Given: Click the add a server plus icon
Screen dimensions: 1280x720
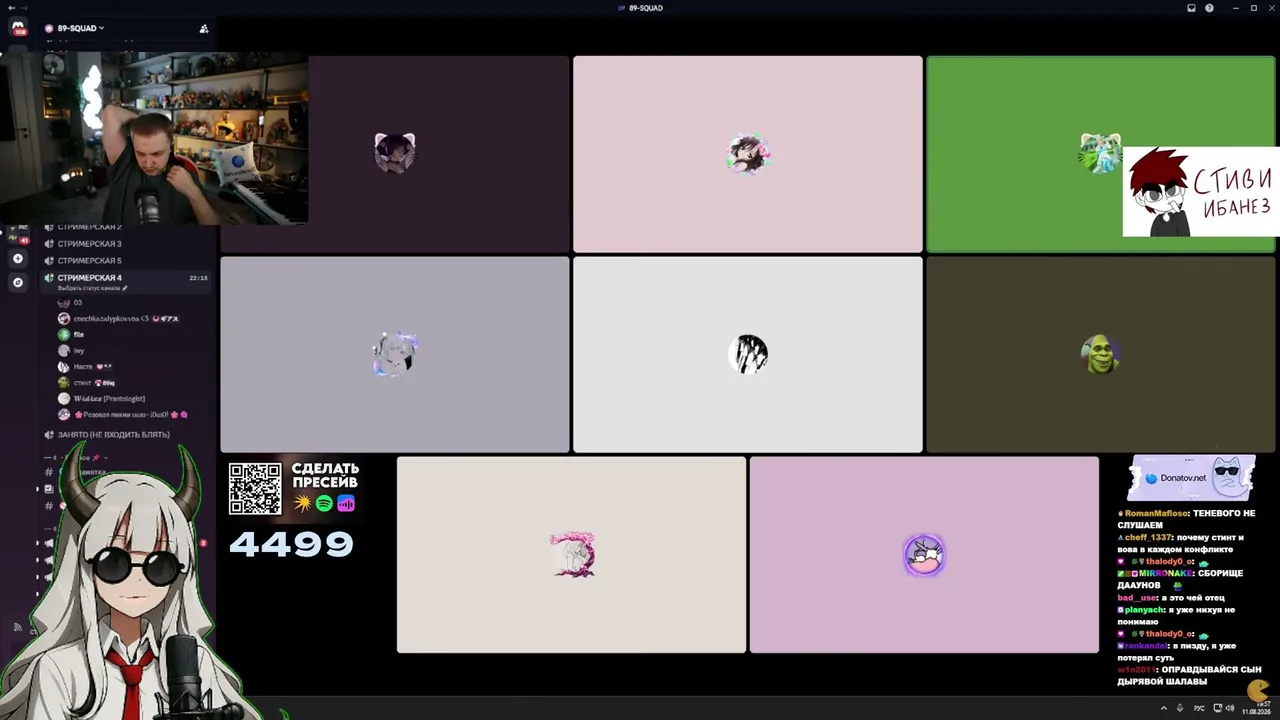Looking at the screenshot, I should [x=17, y=259].
